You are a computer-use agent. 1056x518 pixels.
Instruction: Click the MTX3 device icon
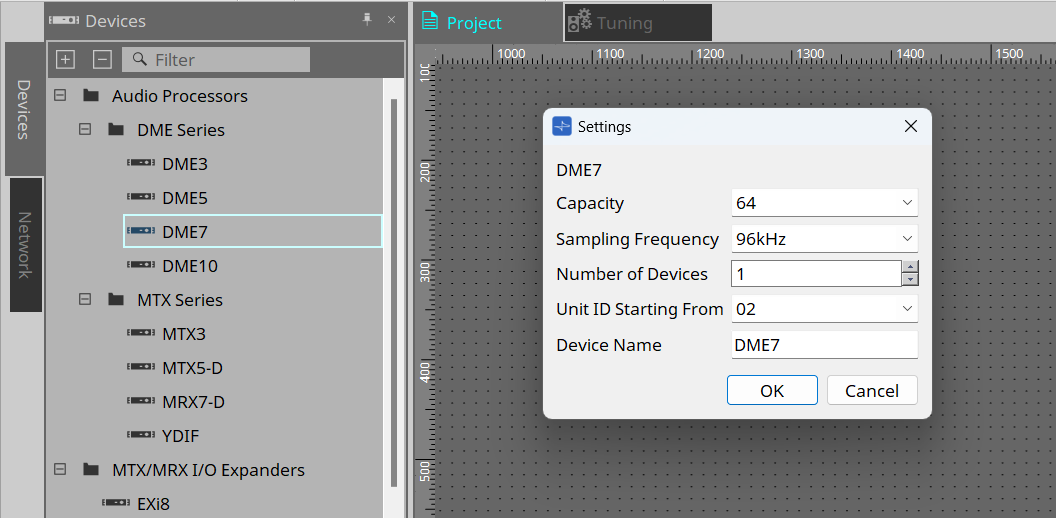coord(141,333)
